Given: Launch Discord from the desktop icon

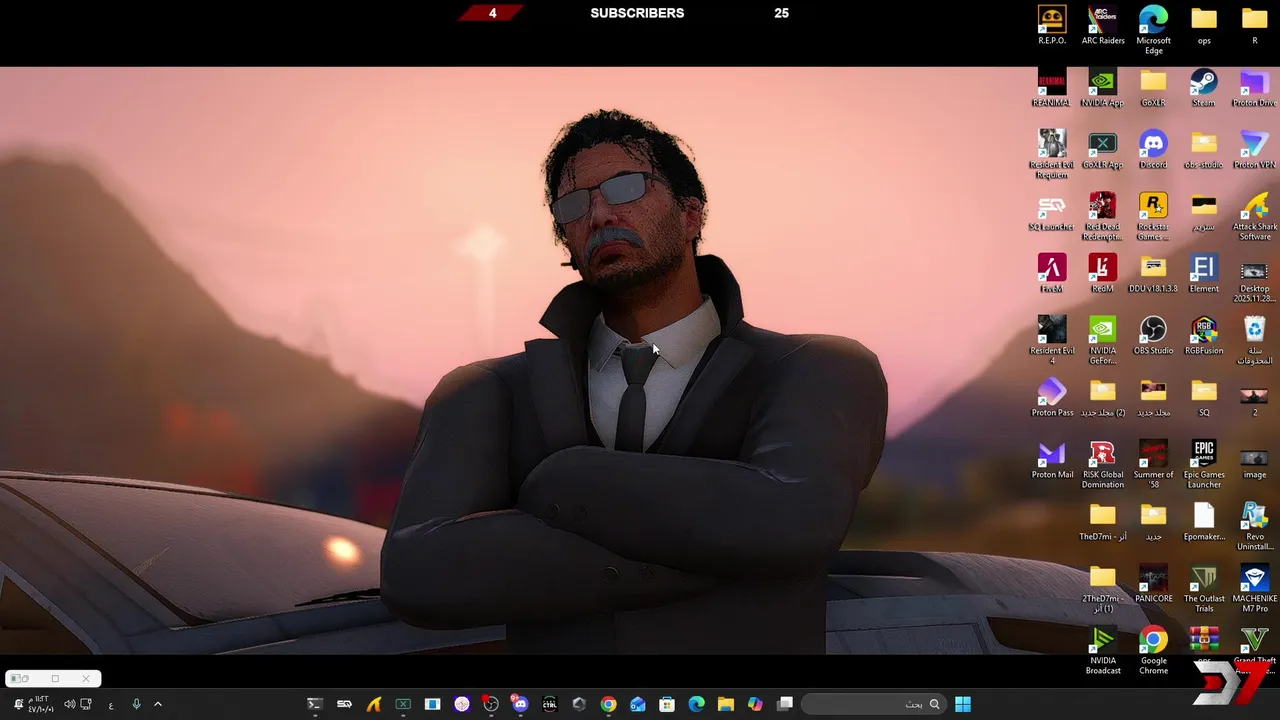Looking at the screenshot, I should pyautogui.click(x=1153, y=150).
